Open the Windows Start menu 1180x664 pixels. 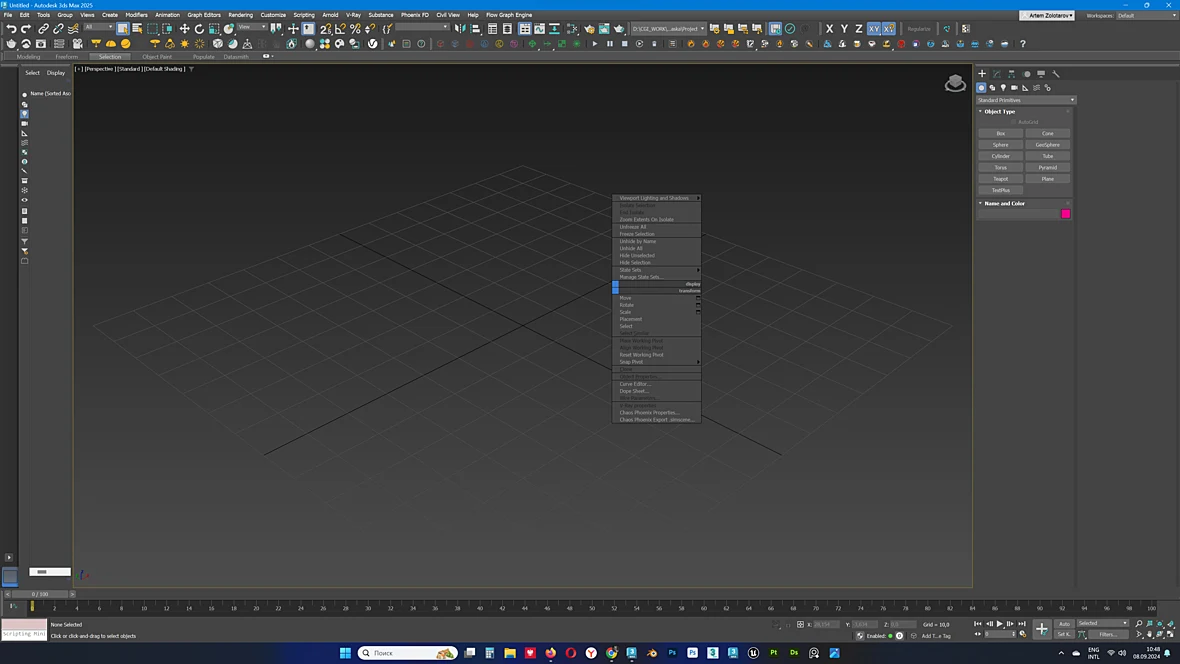345,653
